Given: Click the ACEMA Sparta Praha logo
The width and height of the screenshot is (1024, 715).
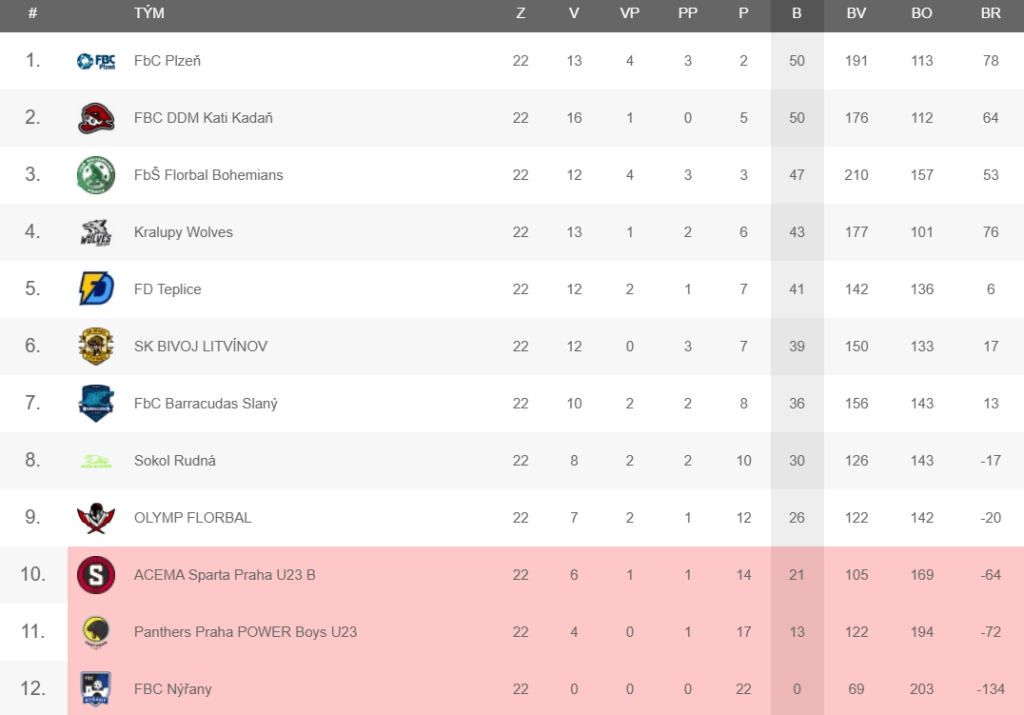Looking at the screenshot, I should (x=96, y=575).
